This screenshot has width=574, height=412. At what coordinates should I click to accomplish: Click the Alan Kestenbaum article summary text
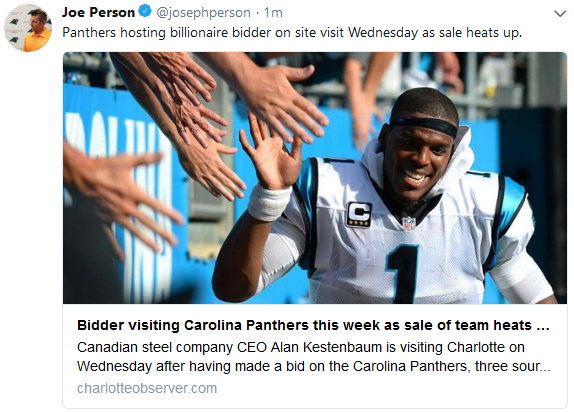click(x=313, y=357)
